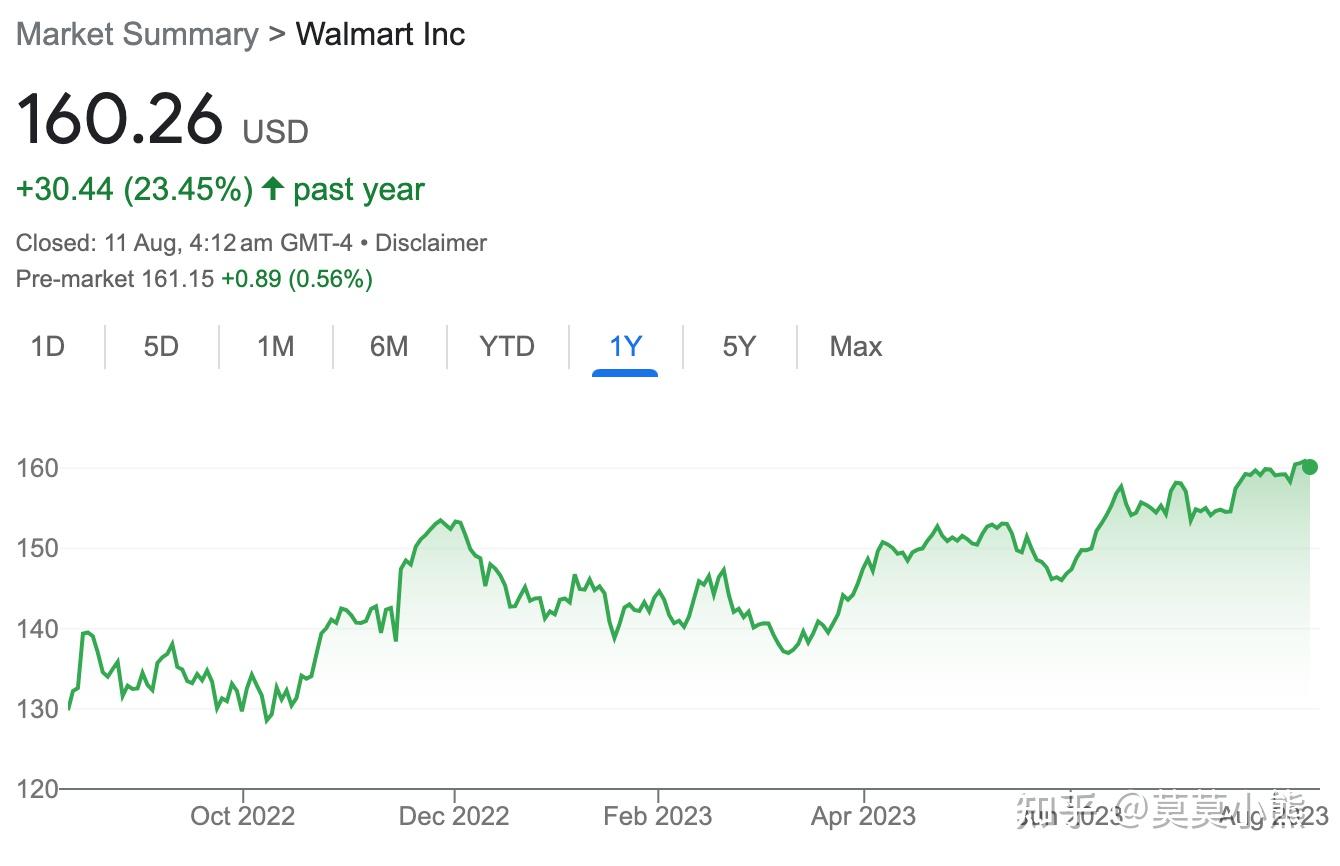Click the Oct 2022 axis label
The image size is (1340, 866).
(243, 816)
